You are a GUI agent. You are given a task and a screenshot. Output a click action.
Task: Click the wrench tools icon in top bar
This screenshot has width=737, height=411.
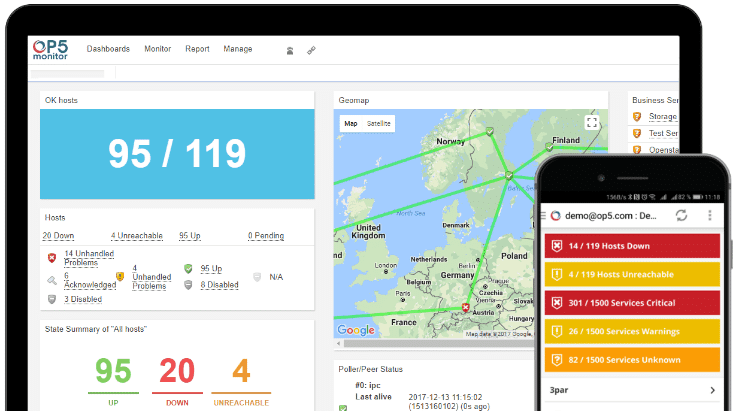coord(311,50)
